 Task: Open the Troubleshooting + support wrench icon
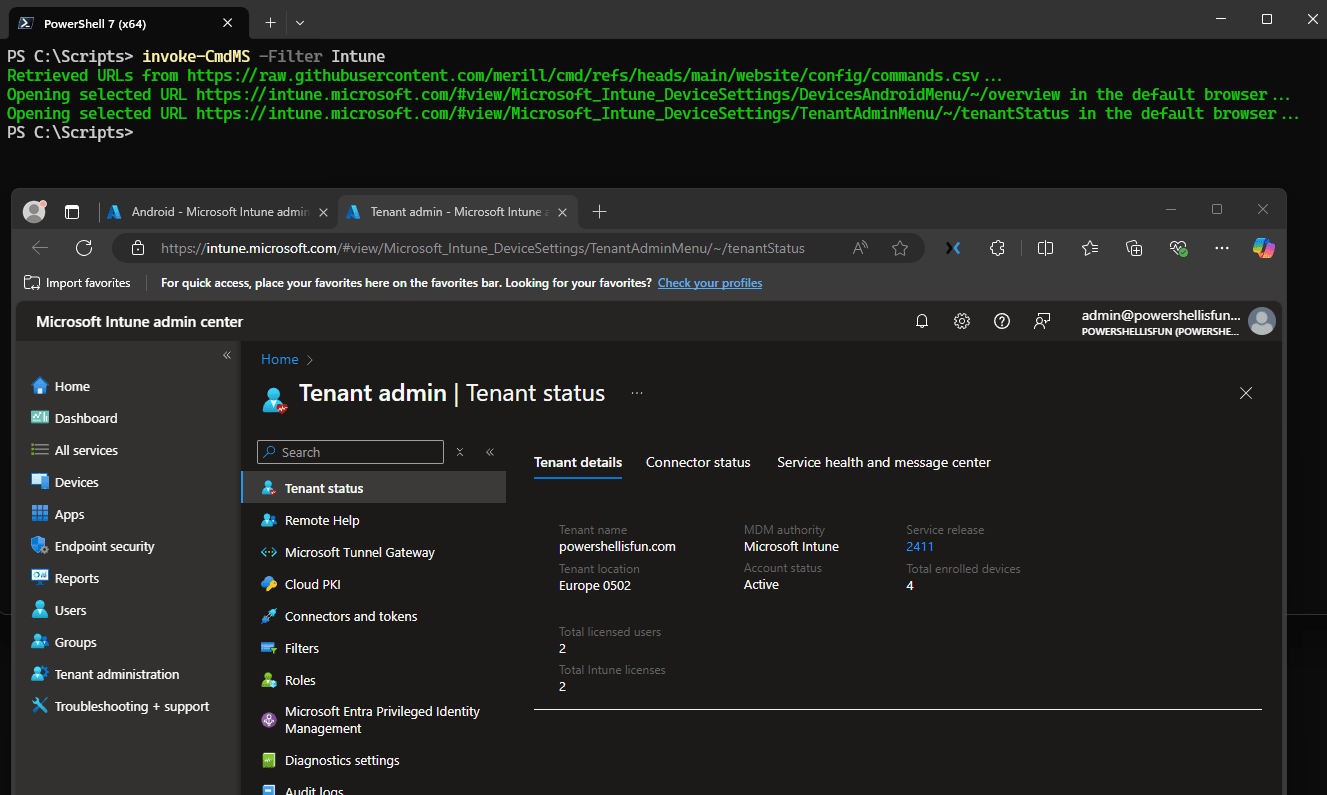(40, 706)
